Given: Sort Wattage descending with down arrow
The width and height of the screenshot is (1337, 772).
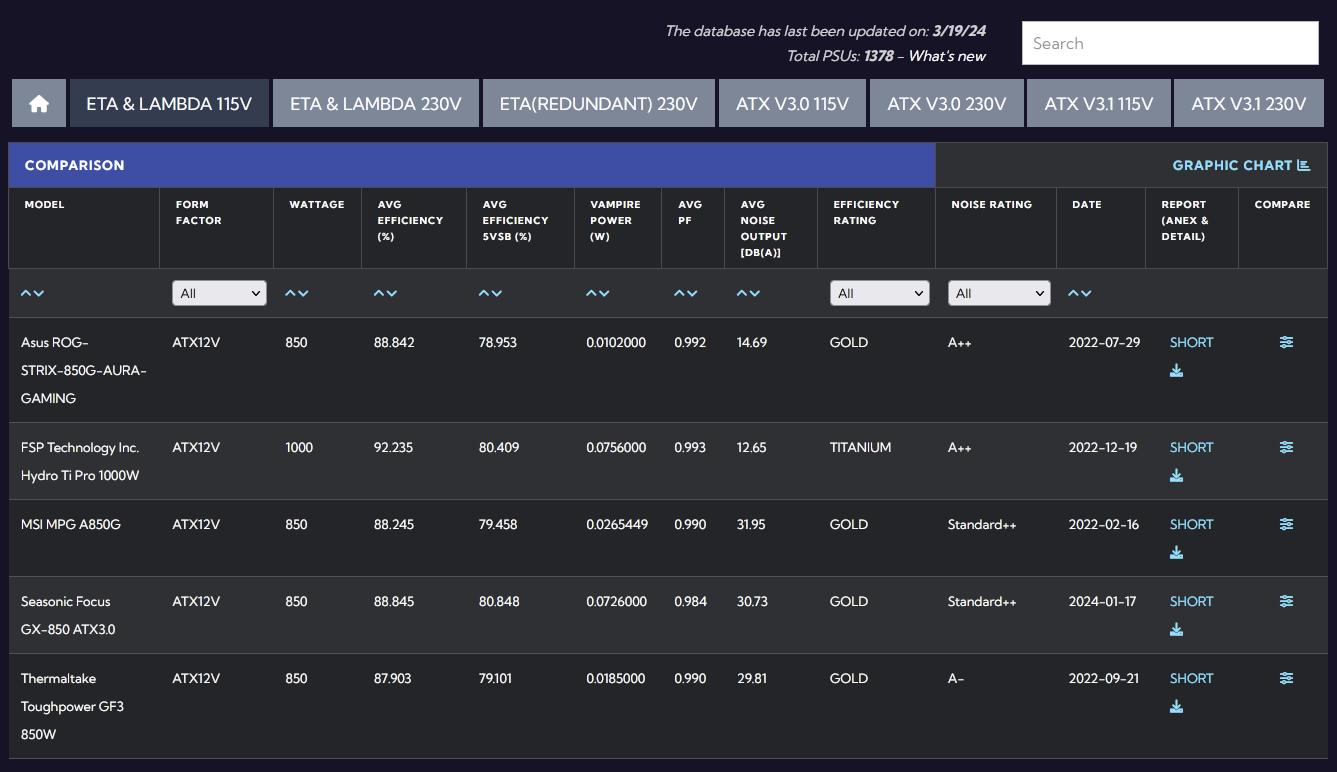Looking at the screenshot, I should click(303, 293).
